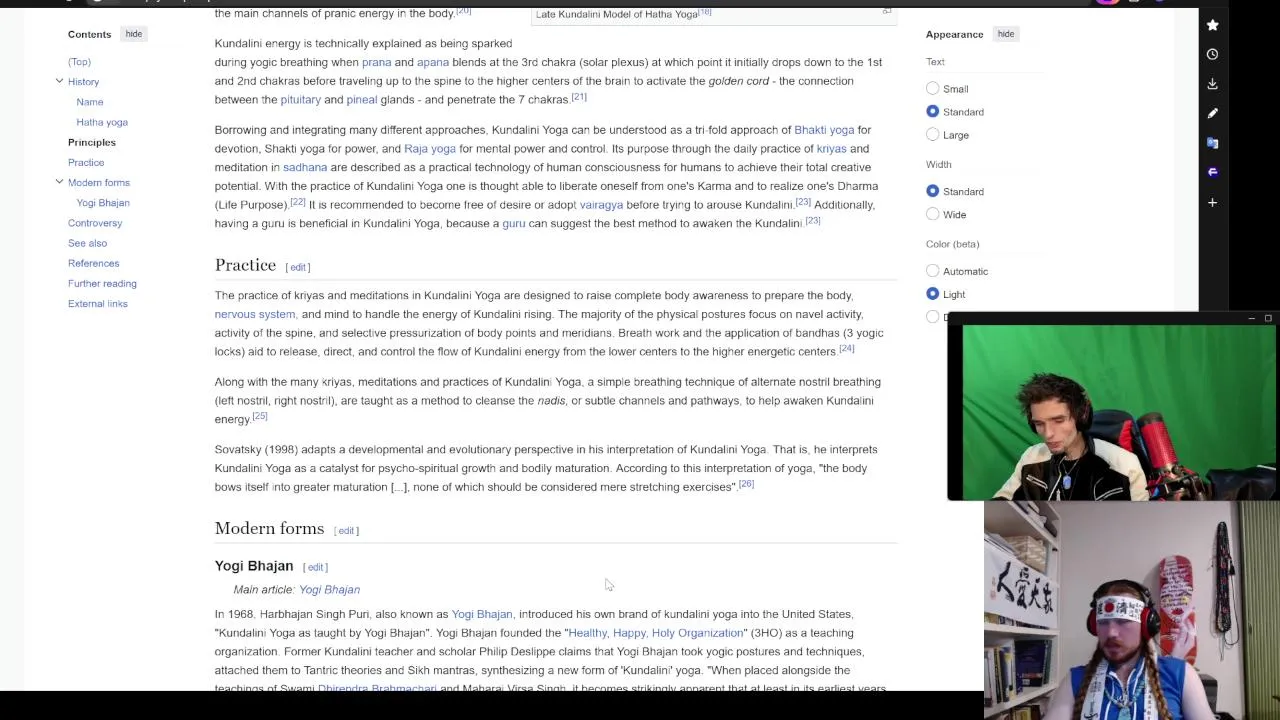Open the vairagya link
The image size is (1280, 720).
[601, 205]
